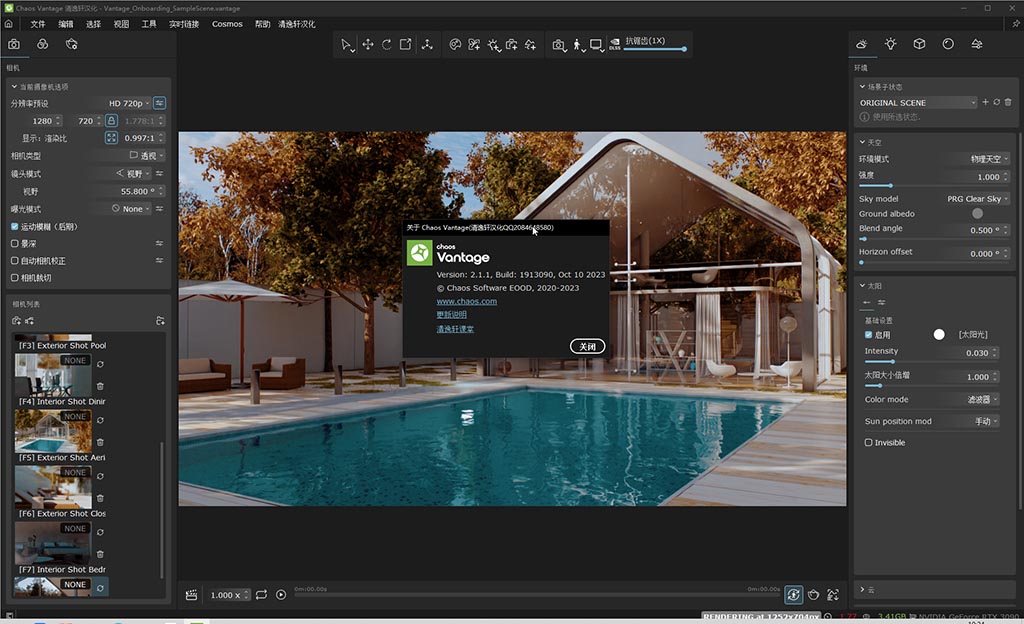
Task: Open the ORIGINAL SCENE state dropdown
Action: coord(918,102)
